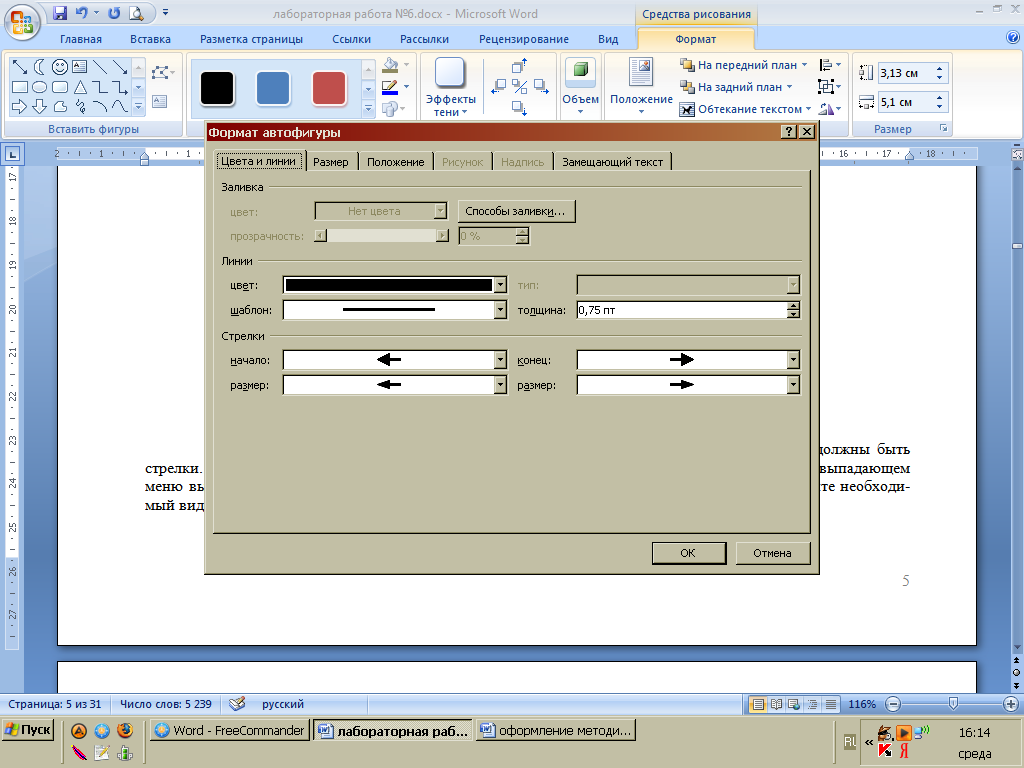Switch to Положение tab in dialog
Image resolution: width=1024 pixels, height=768 pixels.
(x=395, y=162)
